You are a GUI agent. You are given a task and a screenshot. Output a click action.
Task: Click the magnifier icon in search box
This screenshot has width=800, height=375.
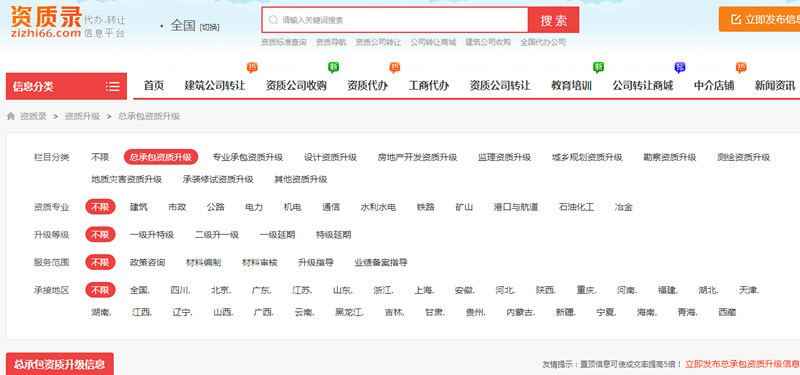[273, 20]
